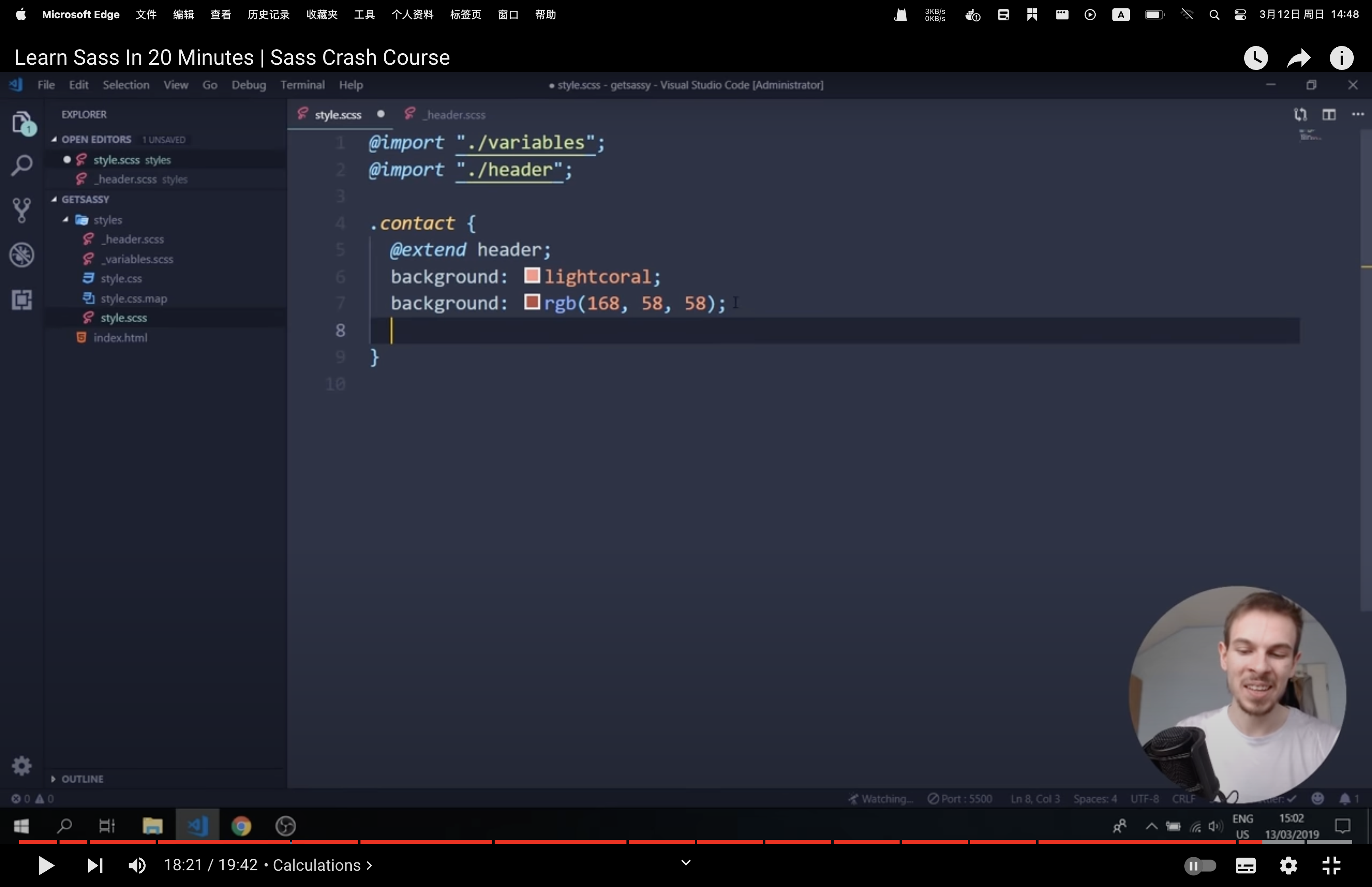Select the style.scss editor tab
Viewport: 1372px width, 887px height.
pos(340,115)
